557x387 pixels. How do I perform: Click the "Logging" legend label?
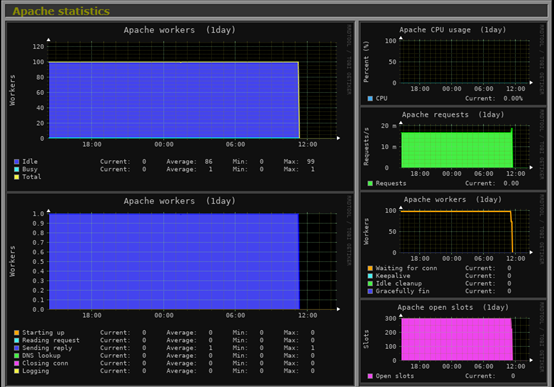36,371
